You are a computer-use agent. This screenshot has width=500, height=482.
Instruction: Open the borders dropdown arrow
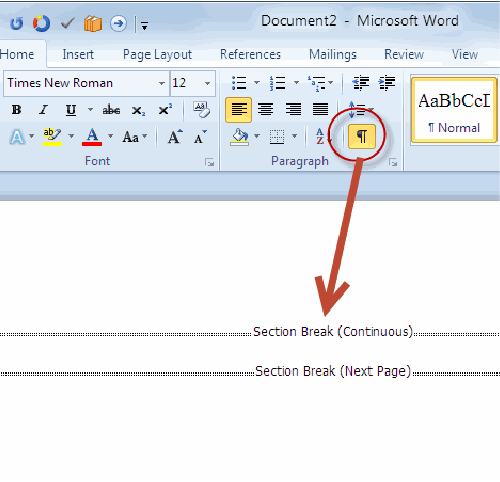tap(294, 136)
